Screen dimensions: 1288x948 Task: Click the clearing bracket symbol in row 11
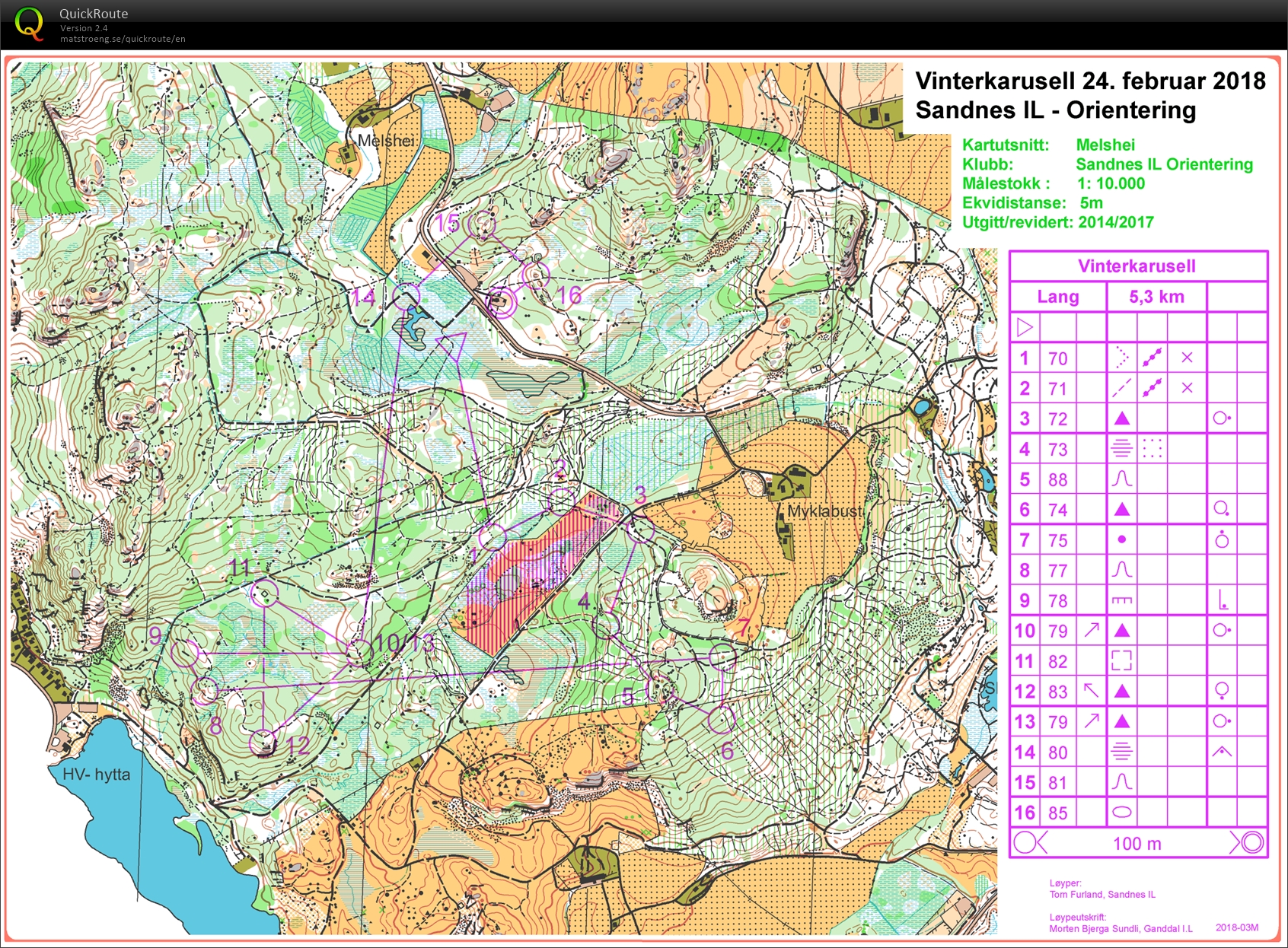(1121, 660)
